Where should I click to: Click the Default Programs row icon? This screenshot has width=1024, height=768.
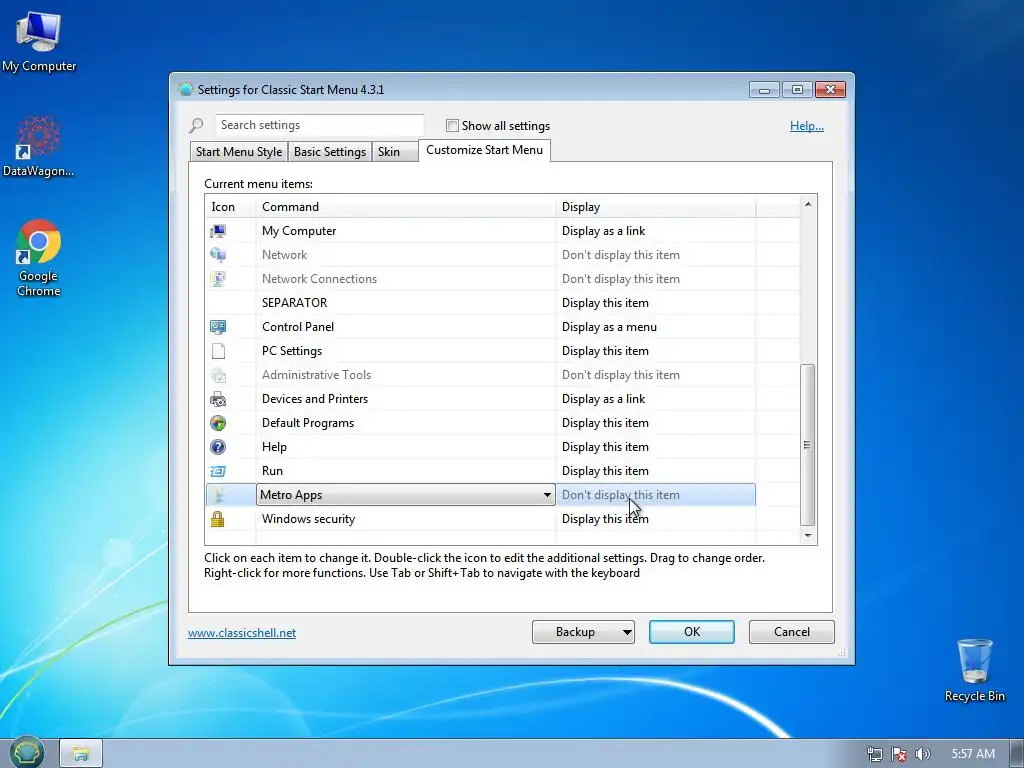click(x=218, y=423)
